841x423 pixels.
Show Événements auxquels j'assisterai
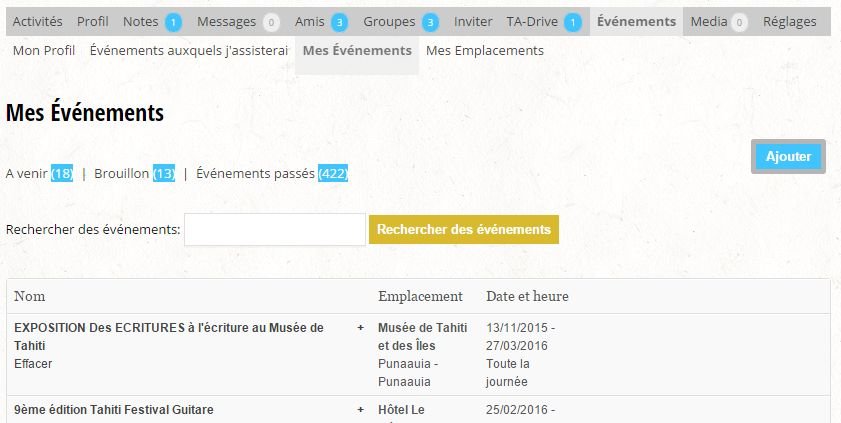point(189,50)
